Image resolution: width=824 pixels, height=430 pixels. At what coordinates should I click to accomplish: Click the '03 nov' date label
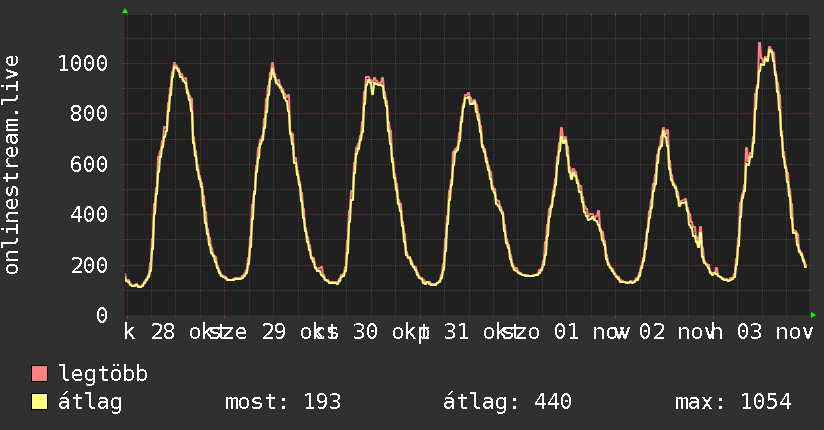tap(774, 332)
